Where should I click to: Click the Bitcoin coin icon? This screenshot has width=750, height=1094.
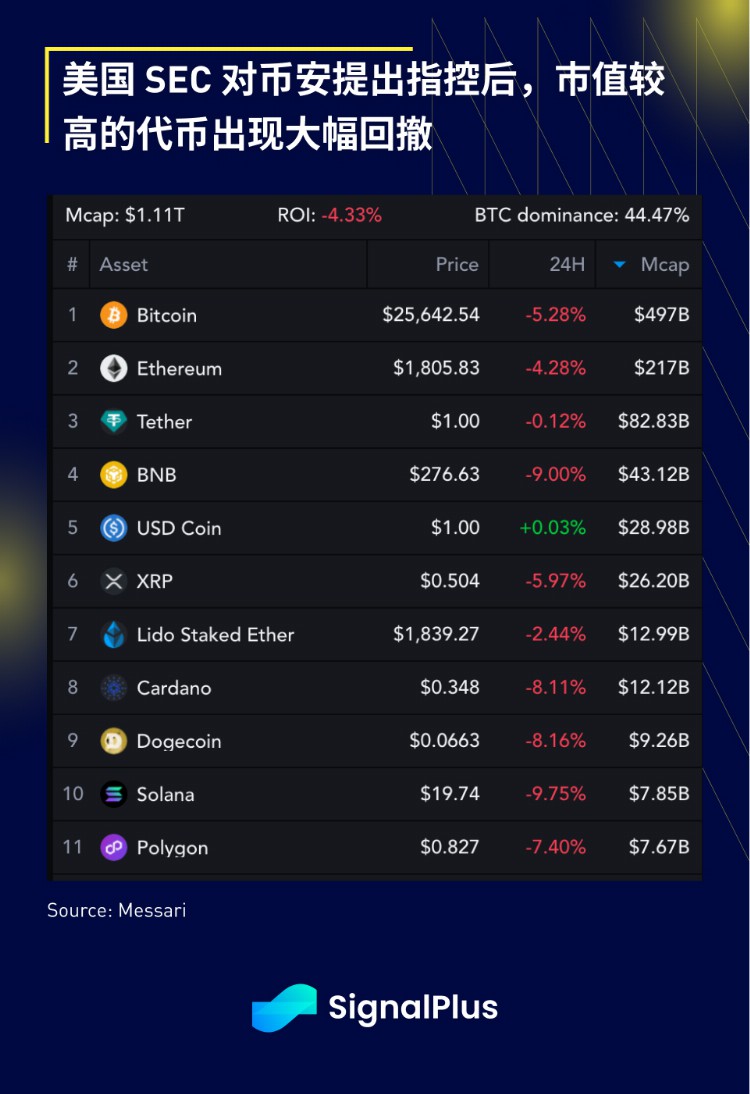[114, 315]
